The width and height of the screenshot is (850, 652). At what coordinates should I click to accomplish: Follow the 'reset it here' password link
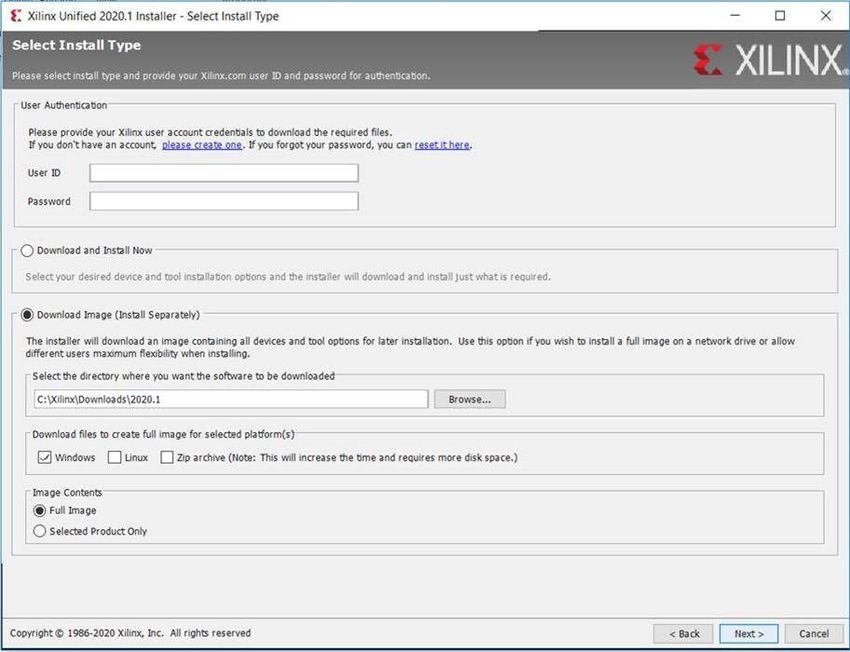442,145
